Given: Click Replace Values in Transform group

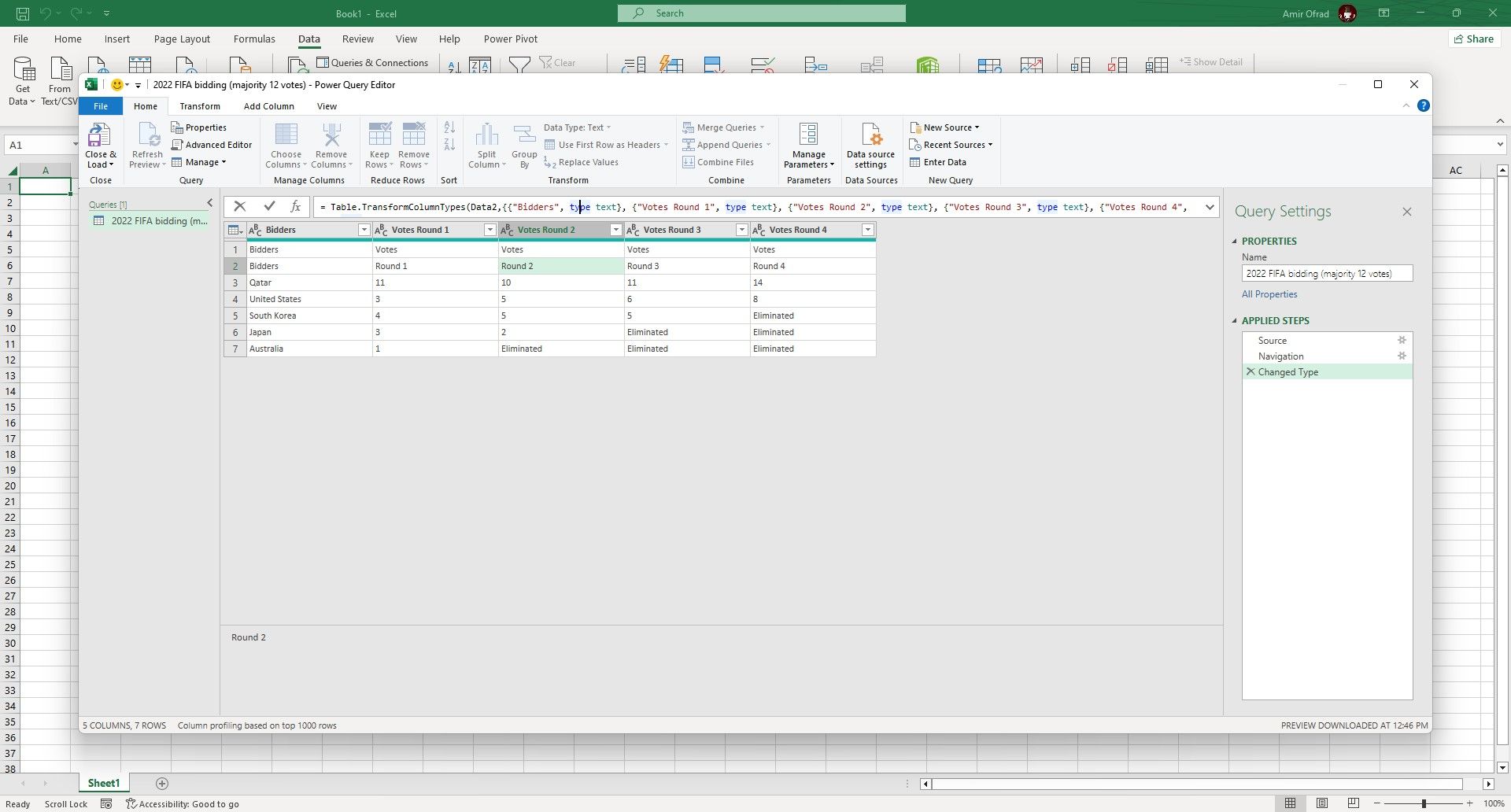Looking at the screenshot, I should tap(587, 162).
